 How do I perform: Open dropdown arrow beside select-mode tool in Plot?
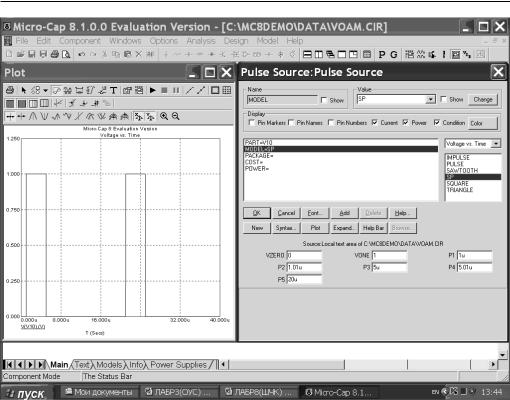(45, 90)
